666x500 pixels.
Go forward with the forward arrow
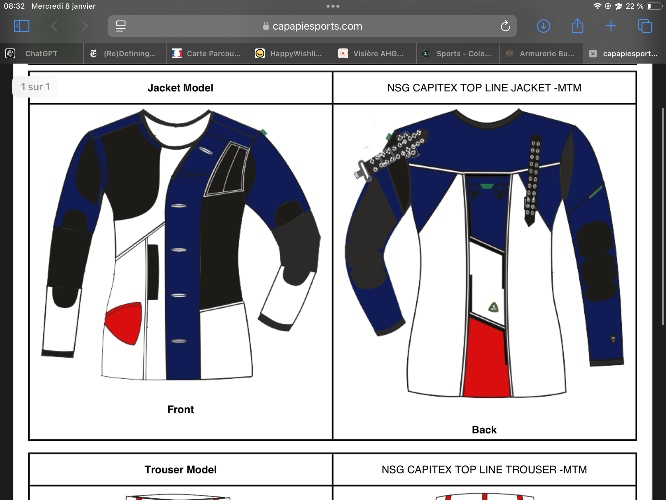pyautogui.click(x=84, y=26)
